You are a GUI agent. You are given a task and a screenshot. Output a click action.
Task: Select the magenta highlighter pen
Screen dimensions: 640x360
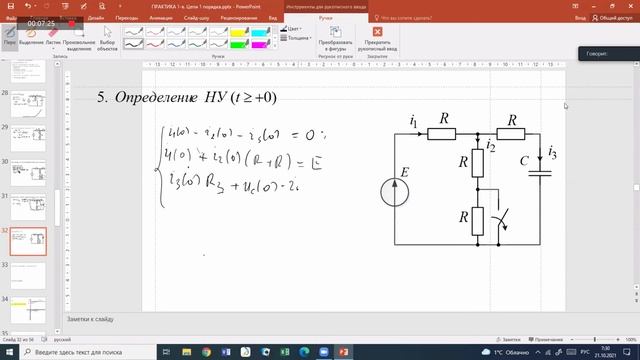tap(261, 44)
